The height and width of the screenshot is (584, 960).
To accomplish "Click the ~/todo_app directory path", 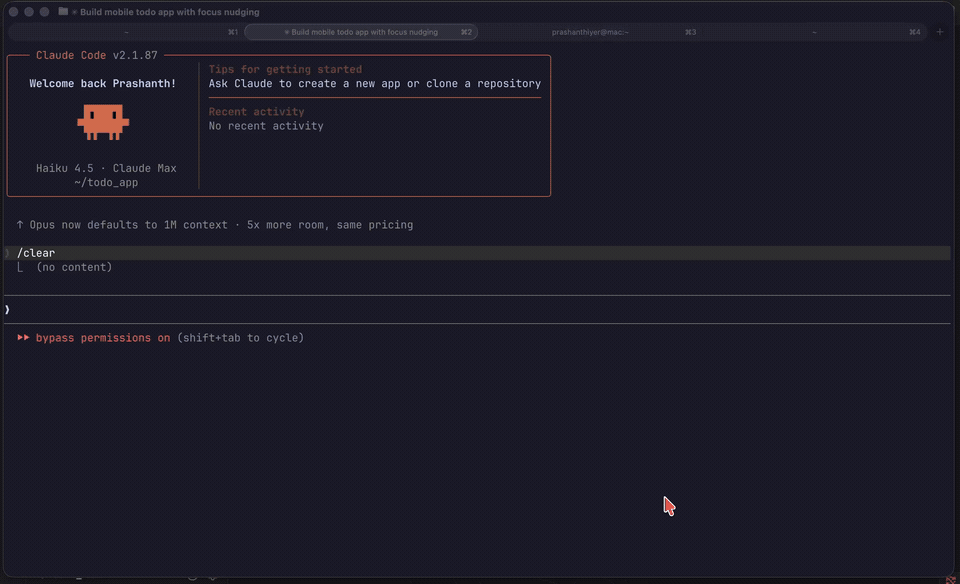I will pyautogui.click(x=106, y=182).
